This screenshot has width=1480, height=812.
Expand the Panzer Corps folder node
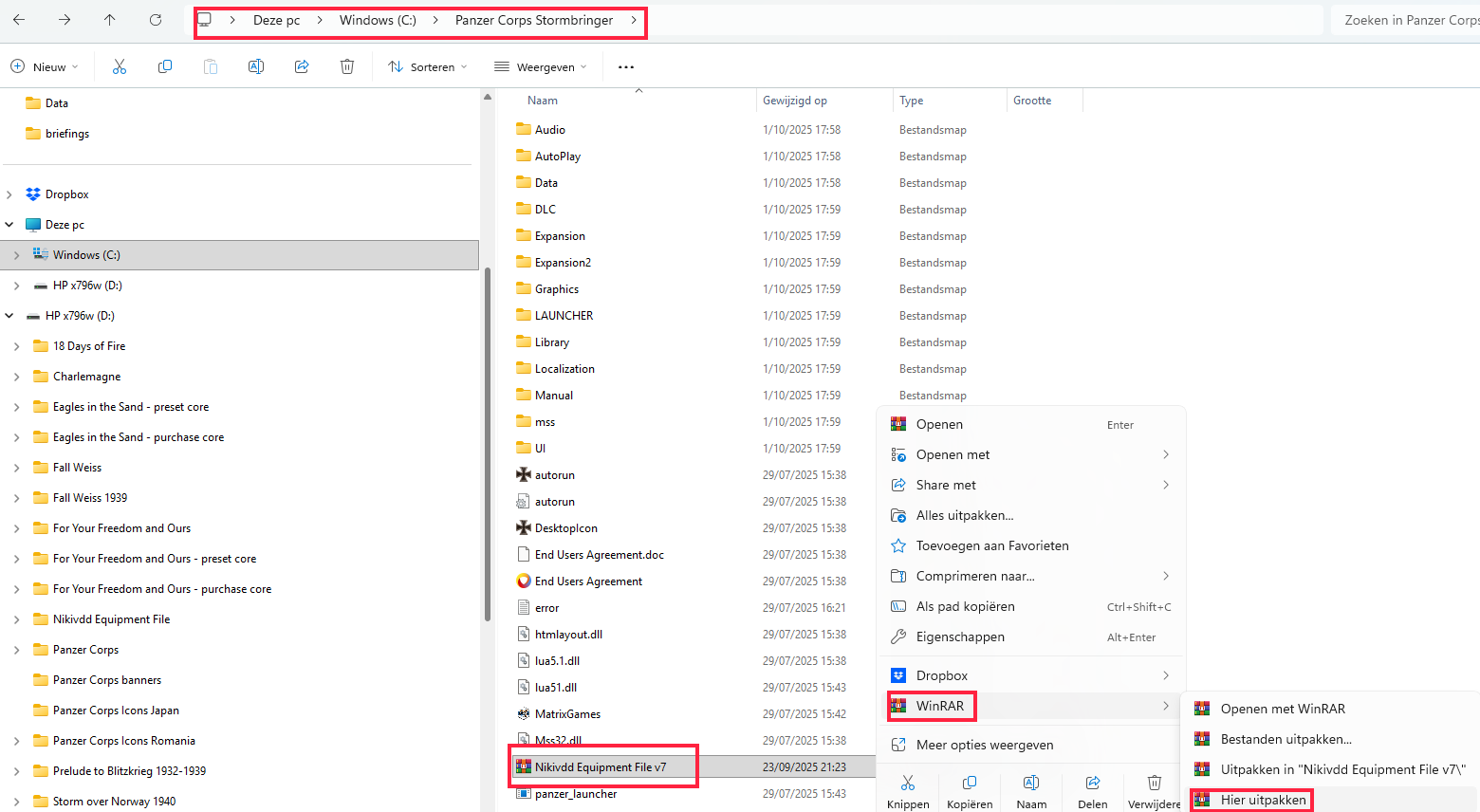17,650
